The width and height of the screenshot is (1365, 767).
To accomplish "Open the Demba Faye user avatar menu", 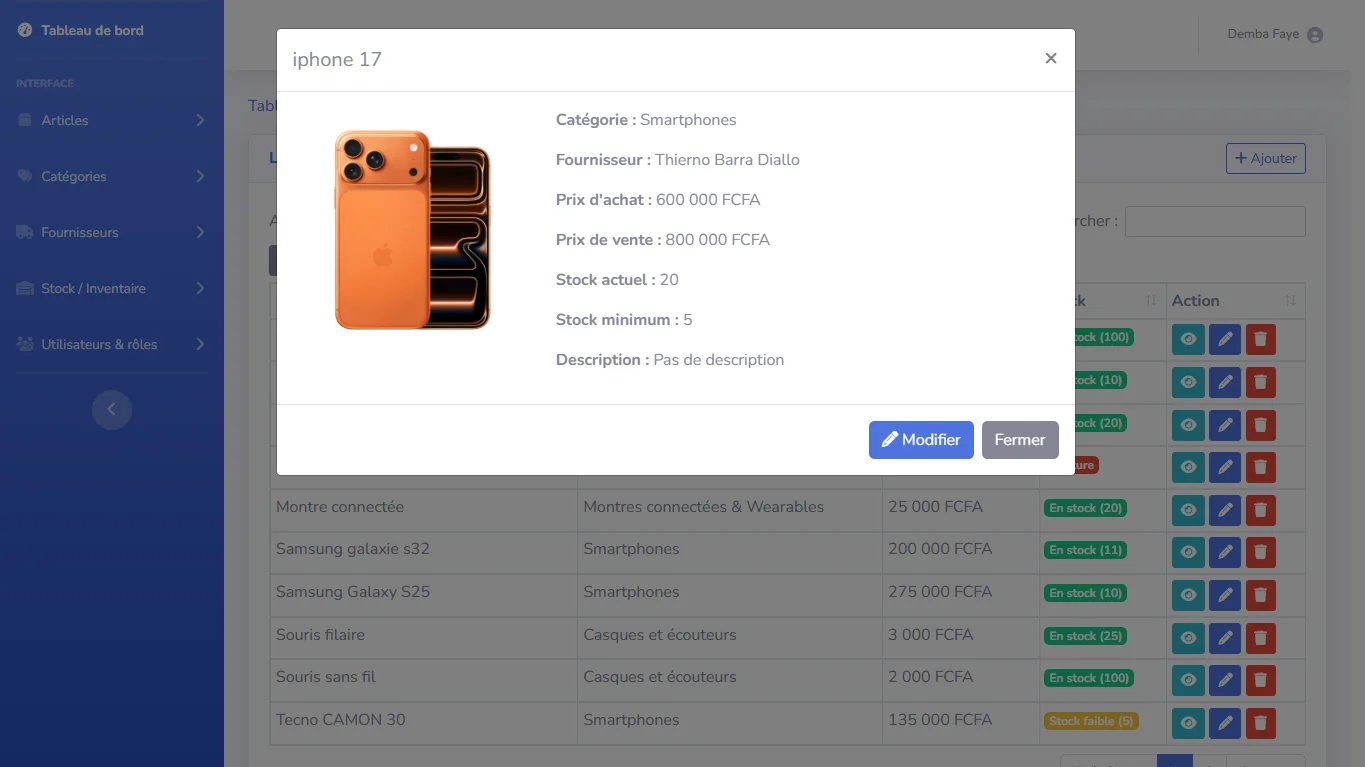I will (1314, 35).
